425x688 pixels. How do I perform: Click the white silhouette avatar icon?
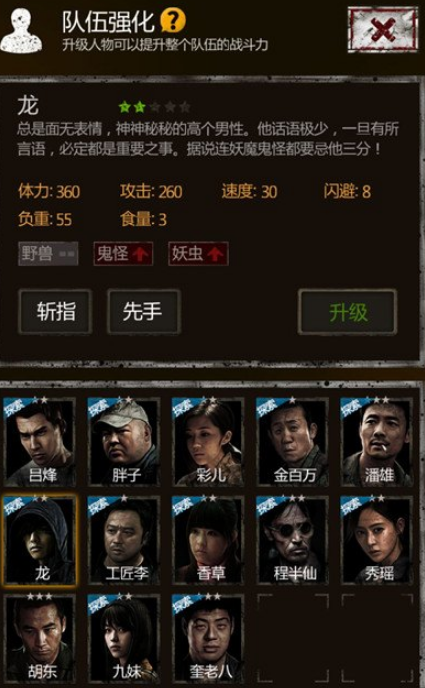click(x=21, y=31)
